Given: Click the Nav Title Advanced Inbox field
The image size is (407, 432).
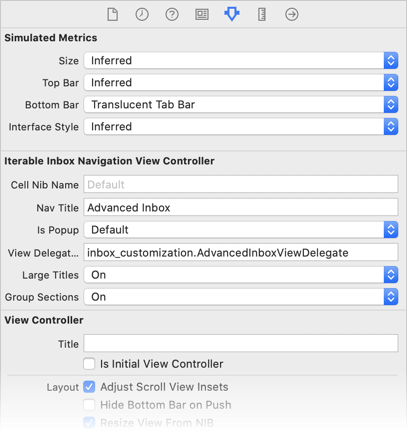Looking at the screenshot, I should click(x=241, y=207).
